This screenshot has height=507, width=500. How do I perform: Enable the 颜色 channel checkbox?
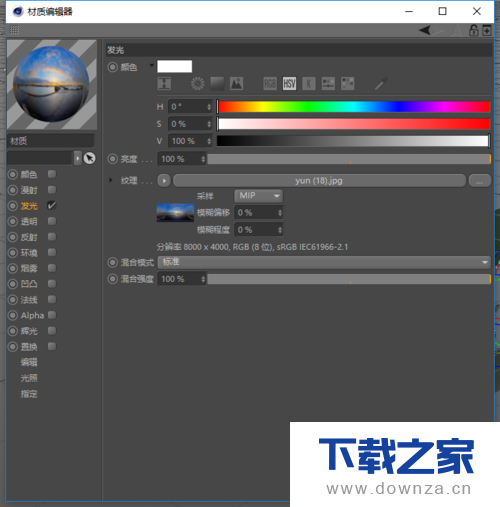52,174
